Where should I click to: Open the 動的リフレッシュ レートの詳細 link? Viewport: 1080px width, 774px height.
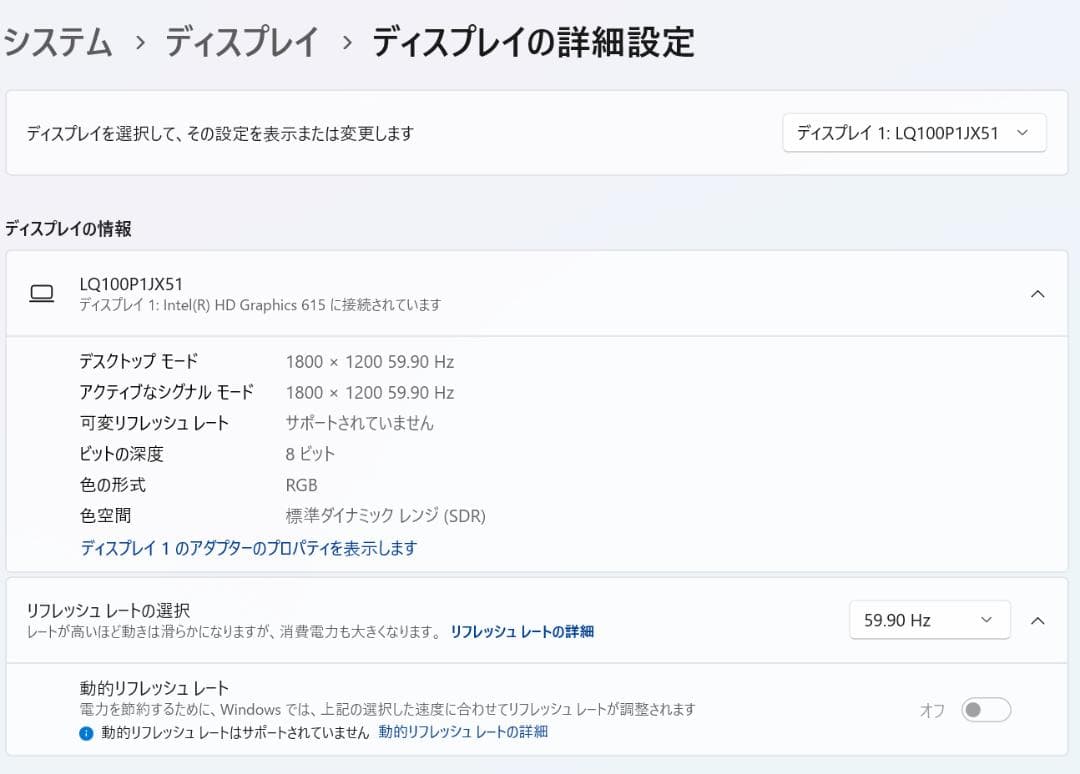tap(462, 731)
